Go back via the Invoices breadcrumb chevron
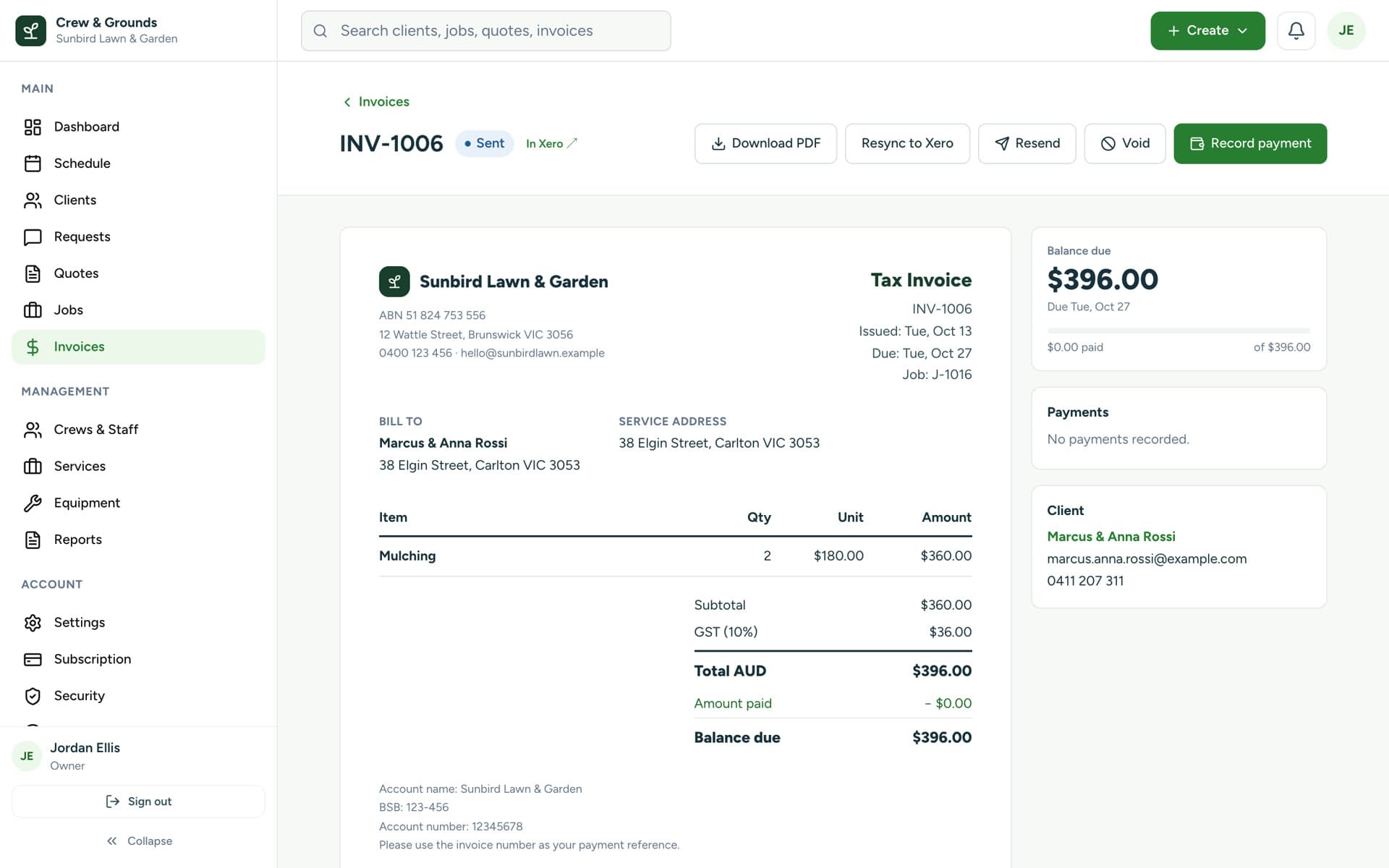This screenshot has width=1389, height=868. (x=347, y=102)
